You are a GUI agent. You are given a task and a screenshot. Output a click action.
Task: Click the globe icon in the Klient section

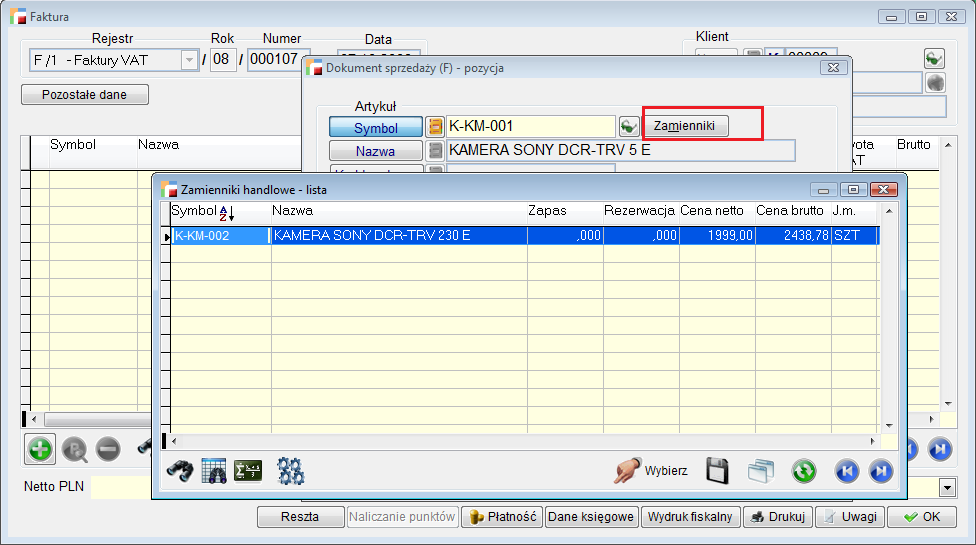(x=936, y=83)
